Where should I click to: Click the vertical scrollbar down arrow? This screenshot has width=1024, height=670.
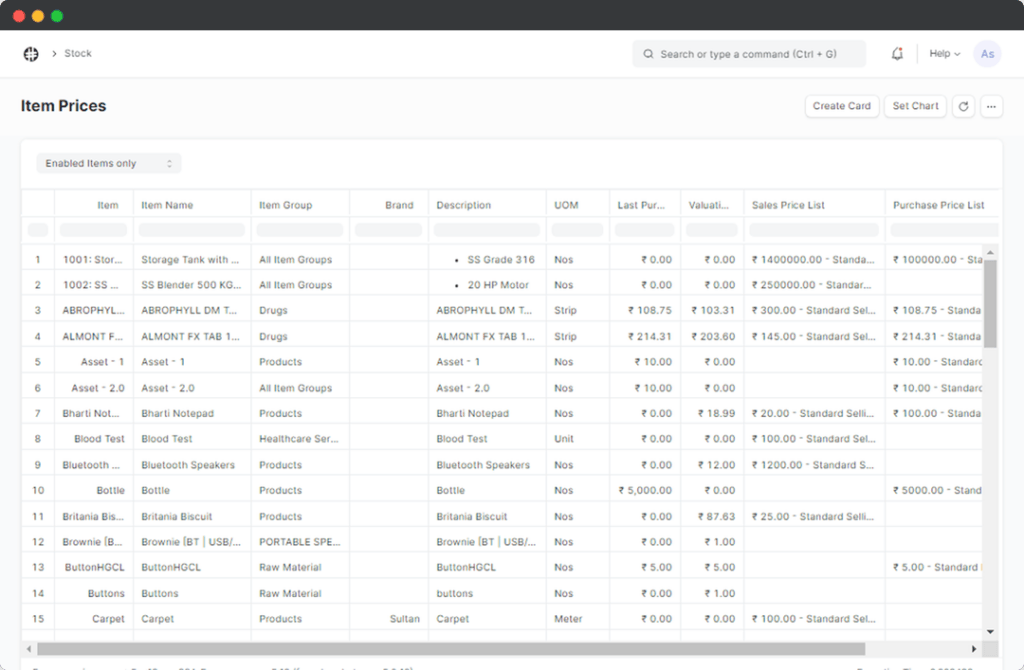(990, 632)
